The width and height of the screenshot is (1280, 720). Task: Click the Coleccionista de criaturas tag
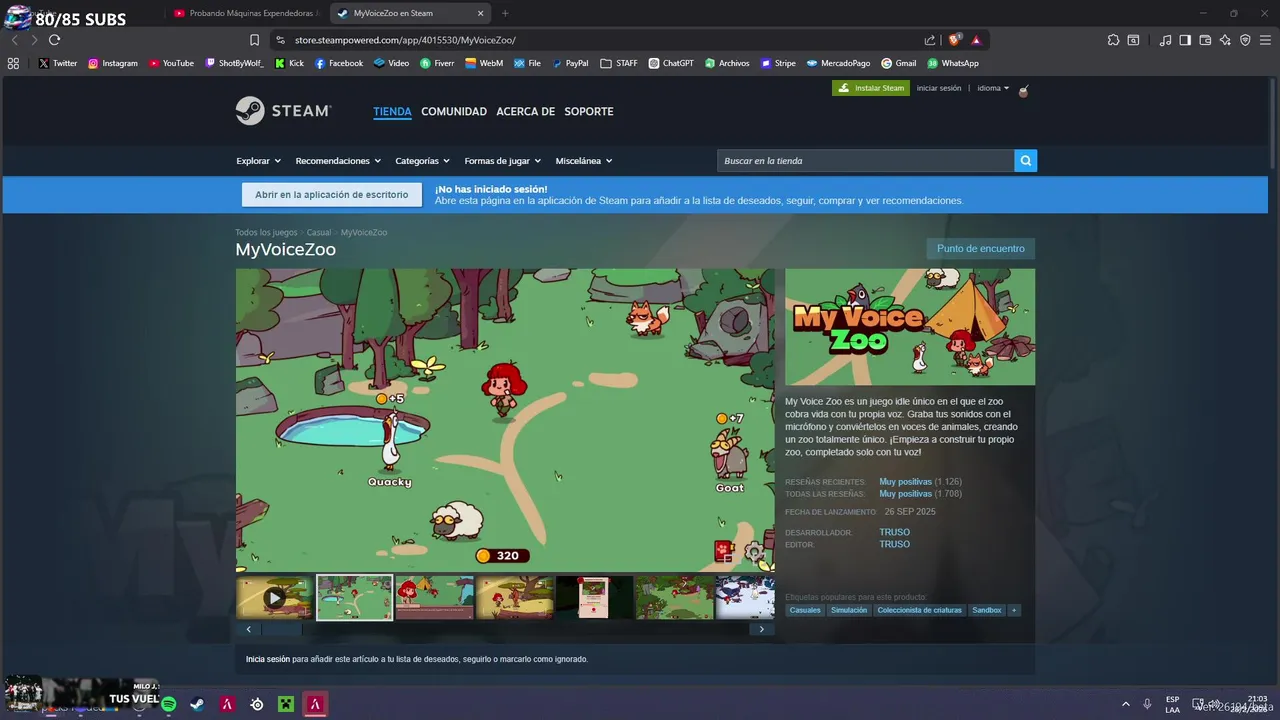[x=920, y=610]
